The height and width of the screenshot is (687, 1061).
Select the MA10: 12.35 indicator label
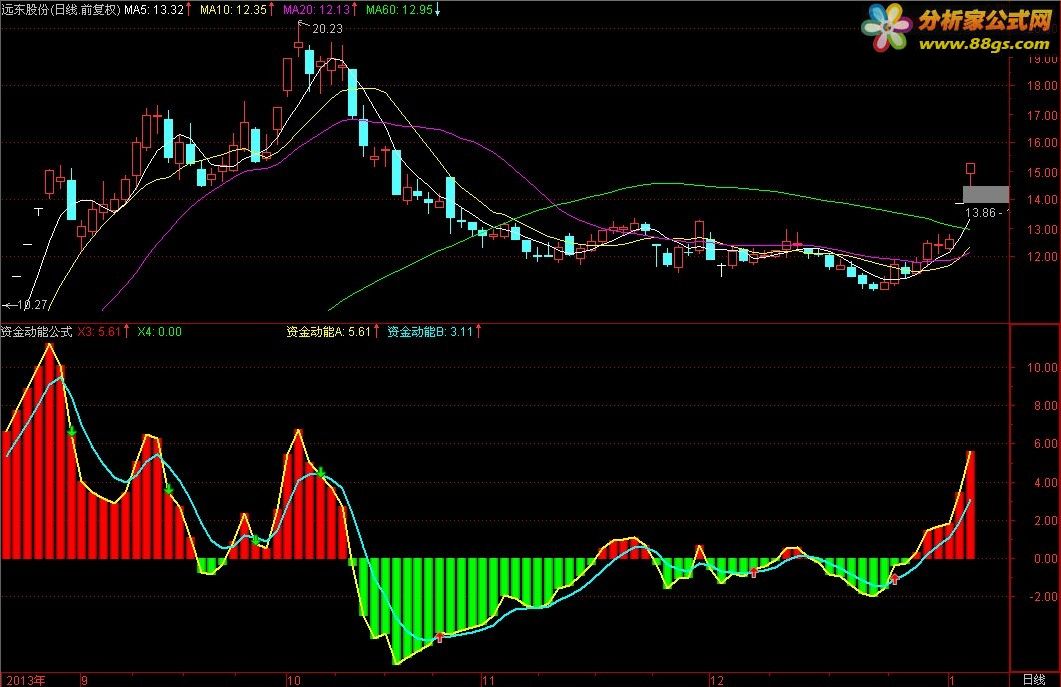coord(233,9)
